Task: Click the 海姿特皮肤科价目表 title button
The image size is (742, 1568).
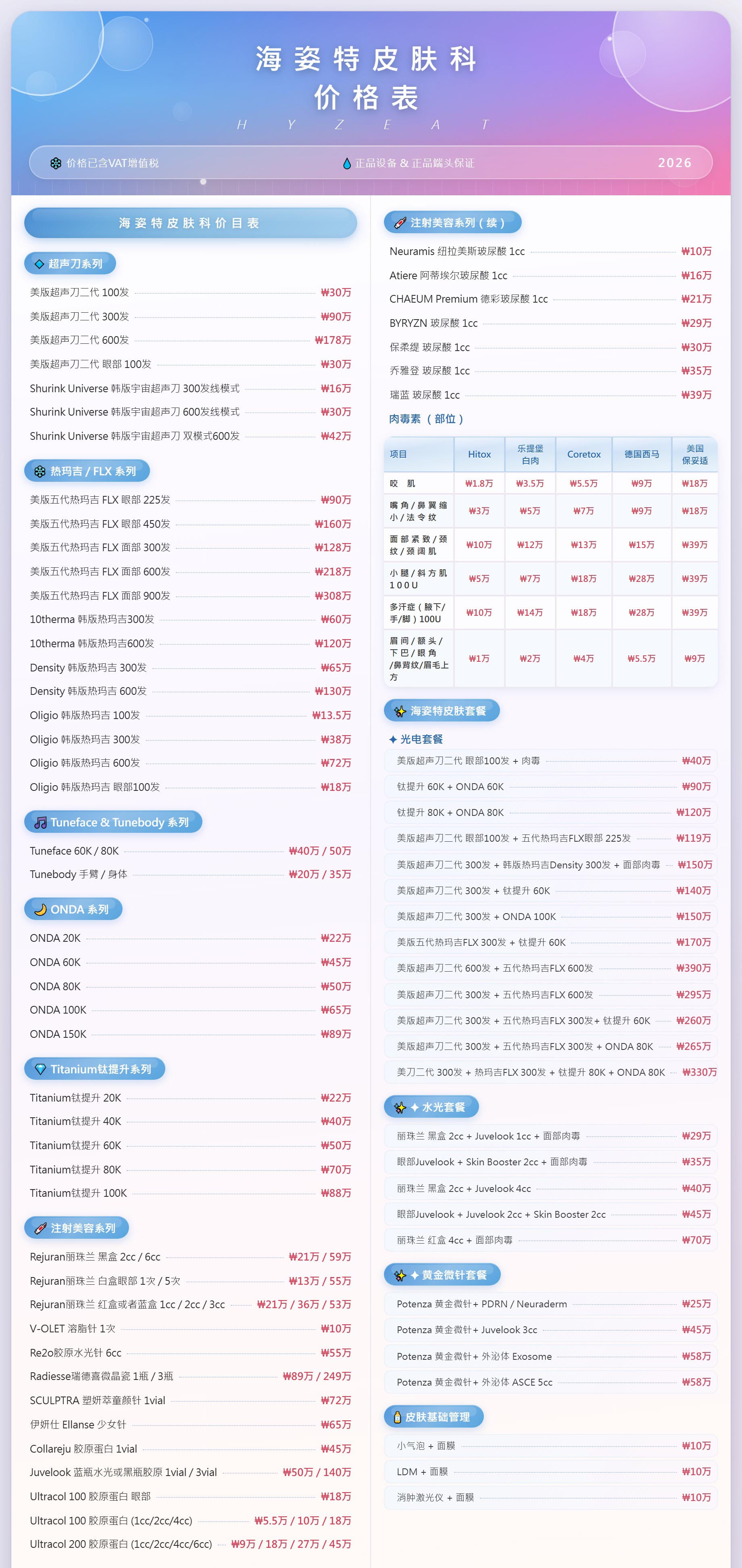Action: (x=190, y=223)
